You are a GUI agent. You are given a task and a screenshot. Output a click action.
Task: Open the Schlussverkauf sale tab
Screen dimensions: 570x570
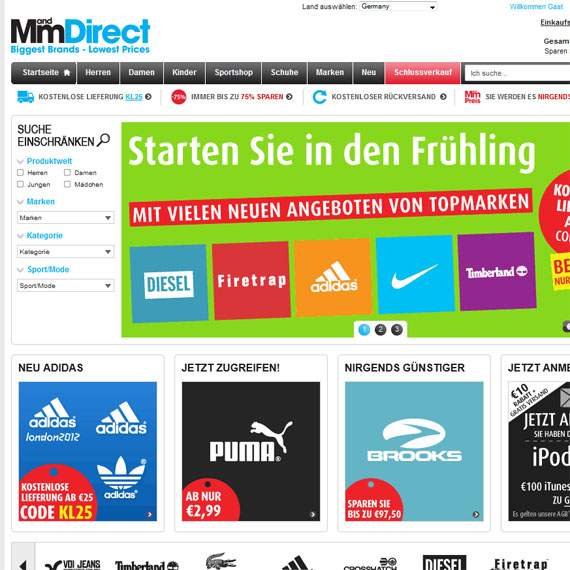(423, 73)
